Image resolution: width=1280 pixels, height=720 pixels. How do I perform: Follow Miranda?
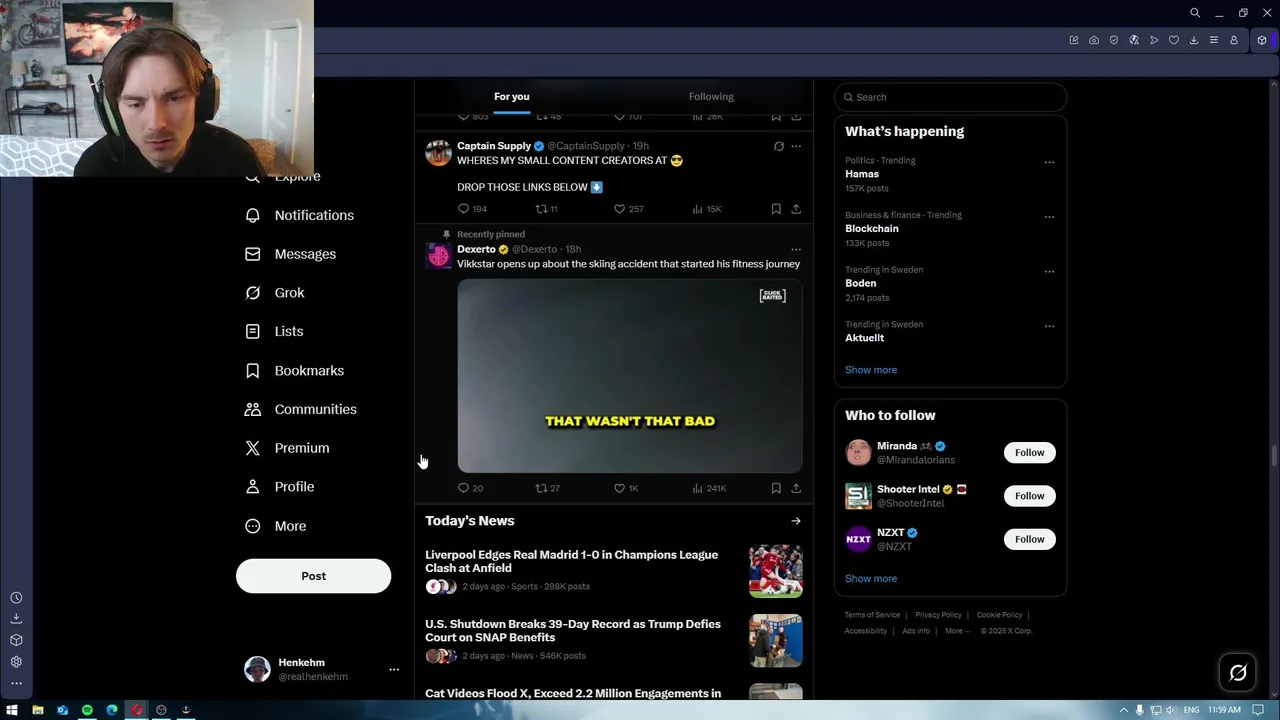click(1029, 453)
